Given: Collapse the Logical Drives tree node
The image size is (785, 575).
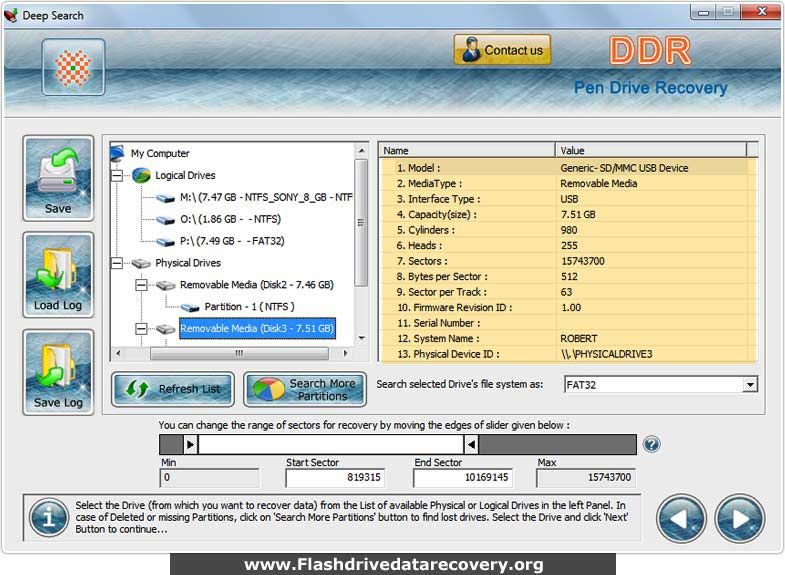Looking at the screenshot, I should pyautogui.click(x=117, y=176).
